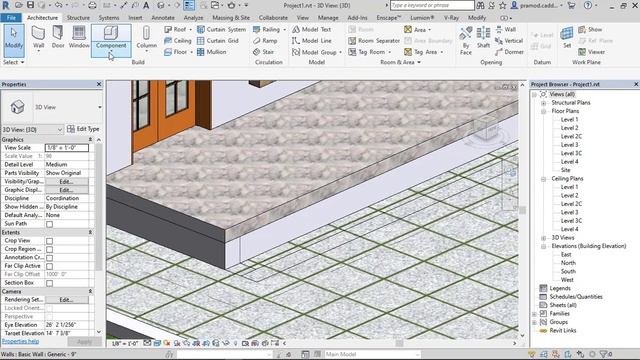The height and width of the screenshot is (360, 640).
Task: Click the Set work plane tool
Action: point(567,38)
